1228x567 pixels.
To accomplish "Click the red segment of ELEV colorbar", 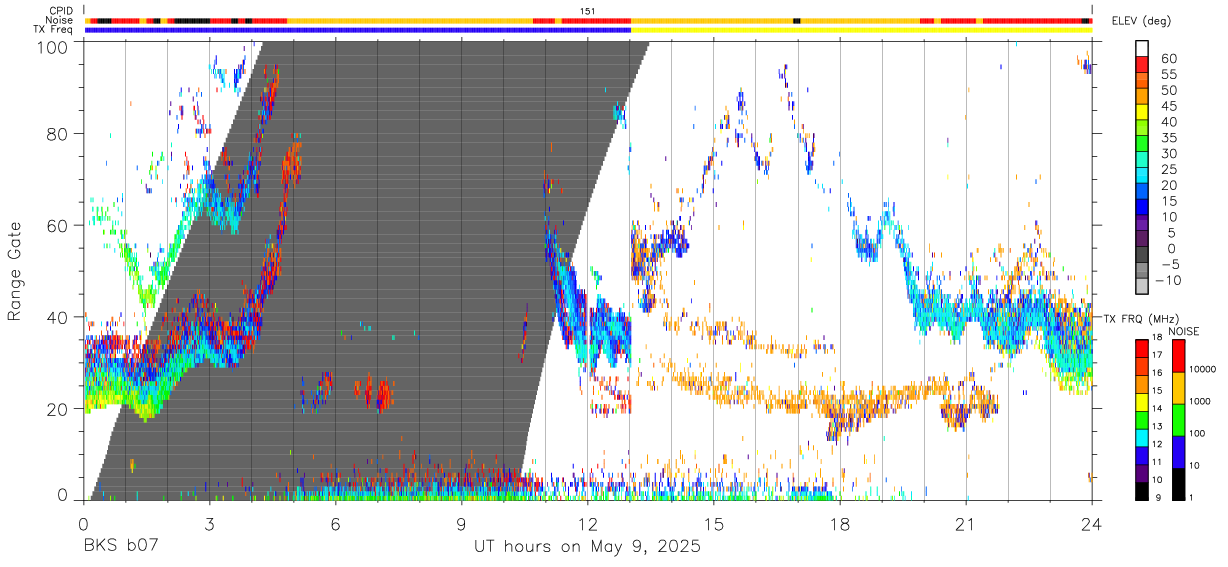I will point(1142,64).
